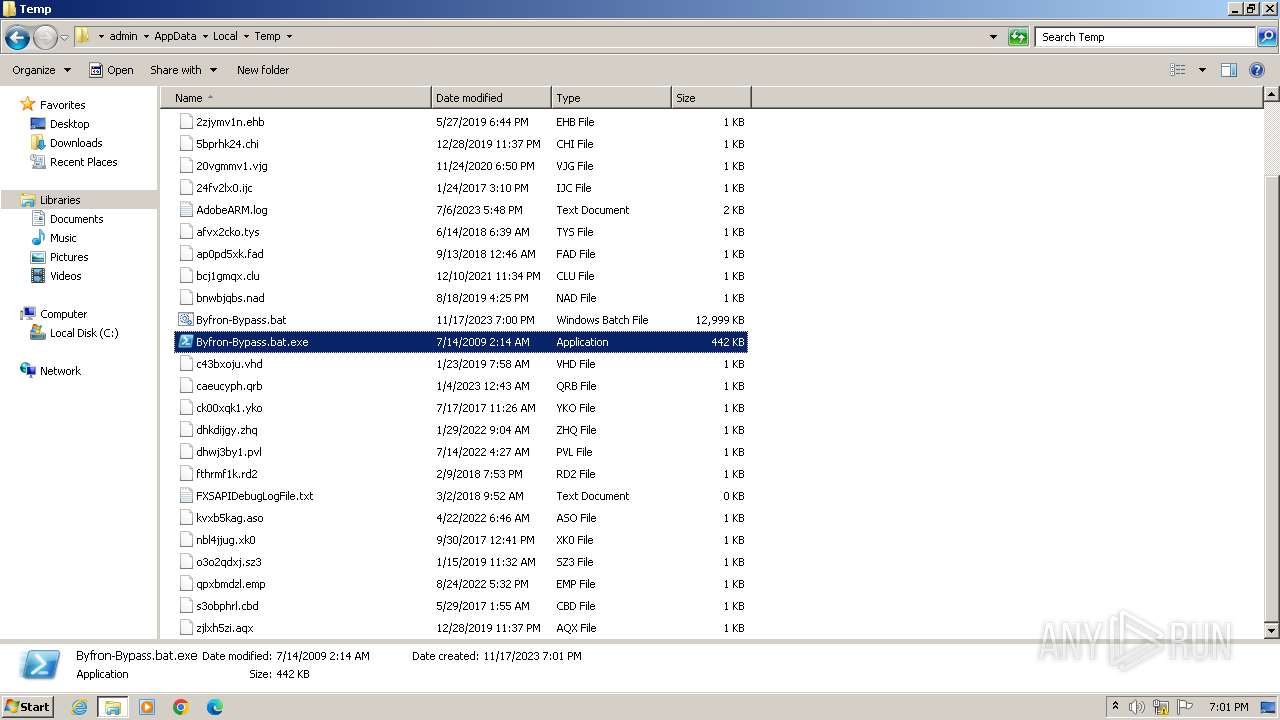The width and height of the screenshot is (1280, 720).
Task: Expand the admin breadcrumb dropdown arrow
Action: [146, 37]
